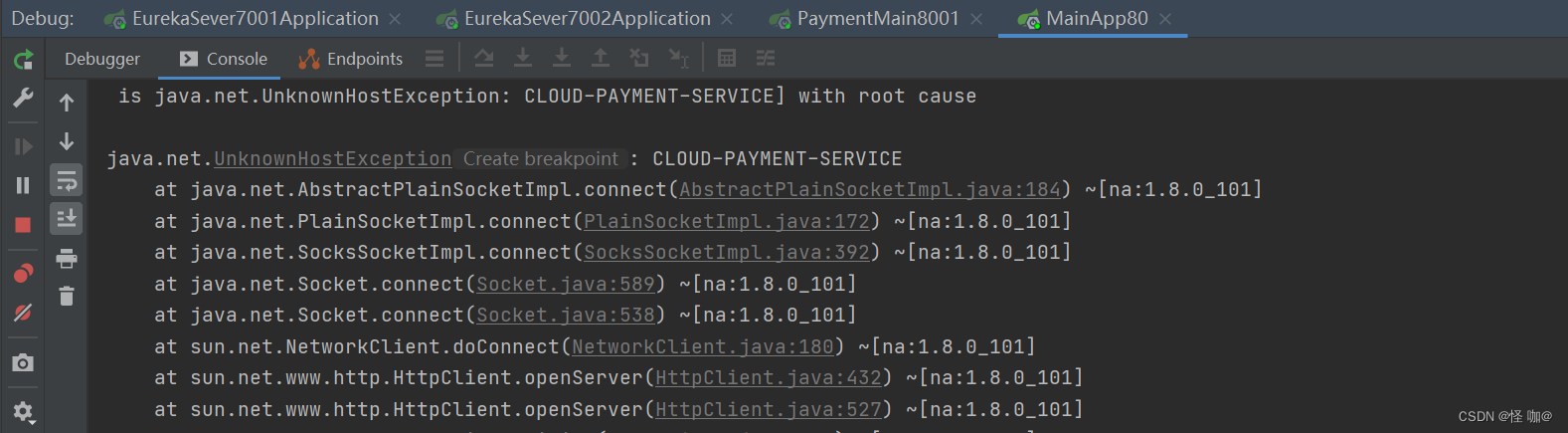Switch to the PaymentMain8001 tab
Viewport: 1568px width, 433px height.
click(x=878, y=19)
